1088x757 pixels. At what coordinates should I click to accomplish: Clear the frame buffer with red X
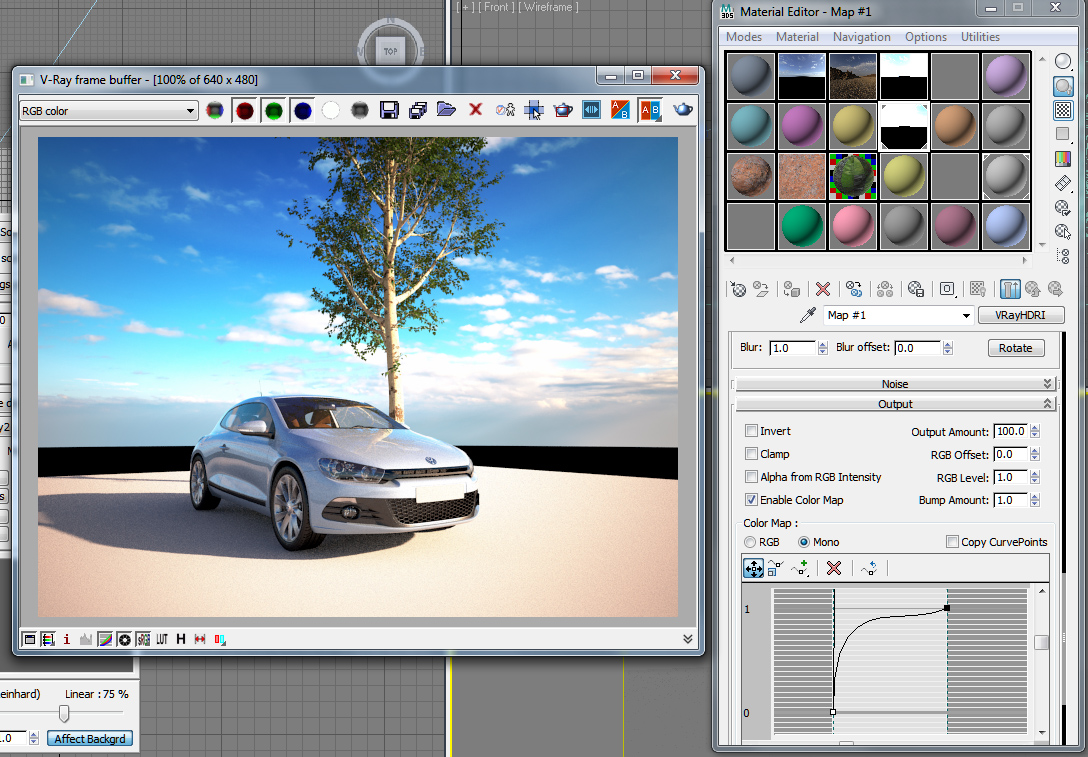tap(476, 110)
